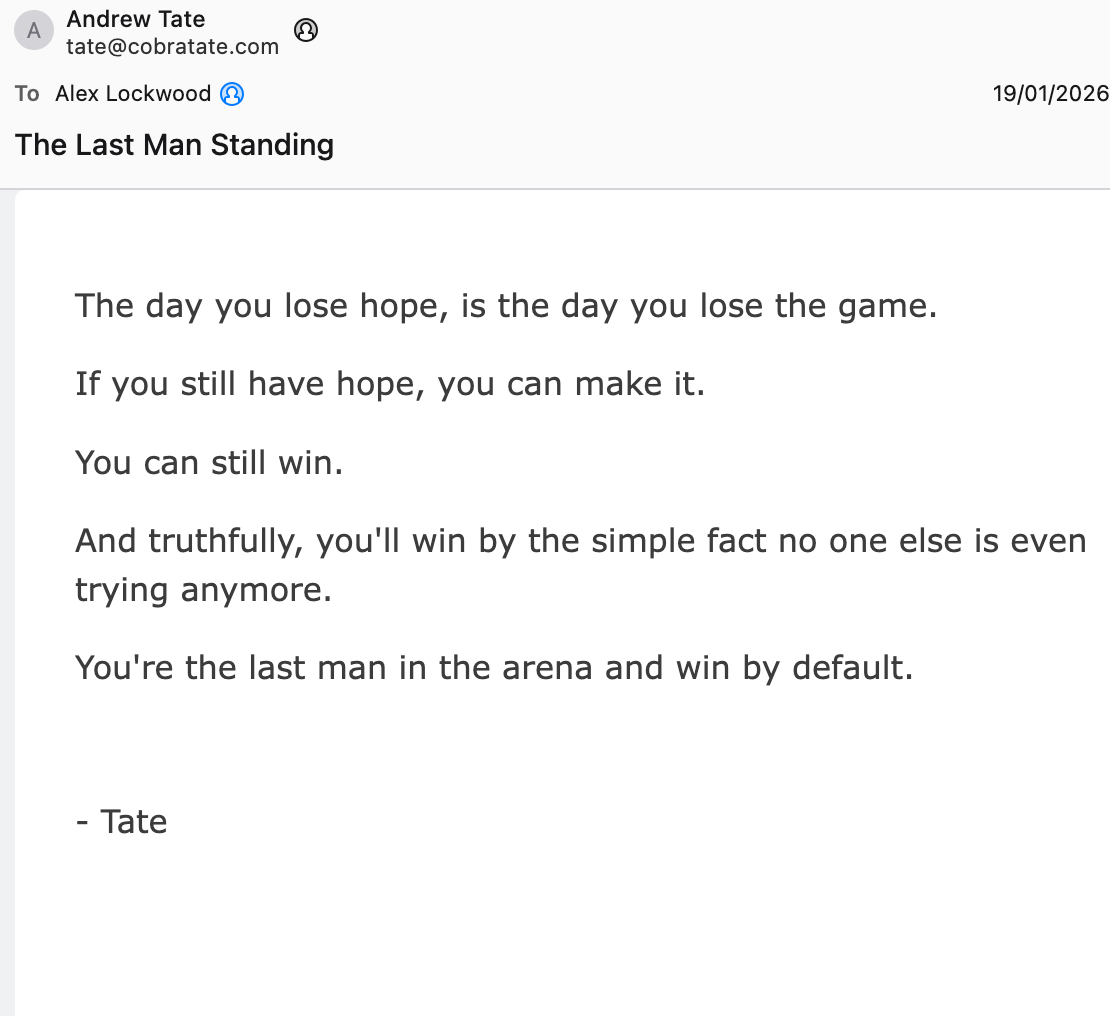The width and height of the screenshot is (1110, 1016).
Task: Click the 19/01/2026 message date
Action: [1050, 94]
